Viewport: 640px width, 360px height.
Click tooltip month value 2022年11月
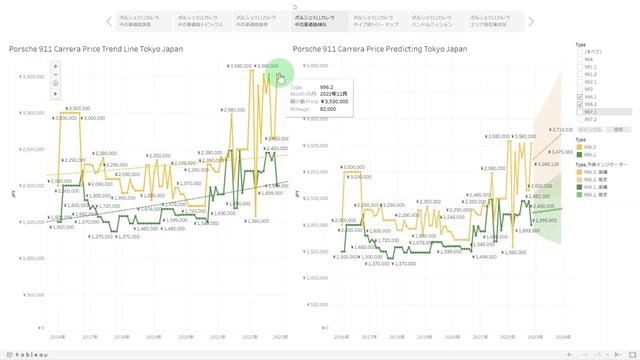point(333,94)
